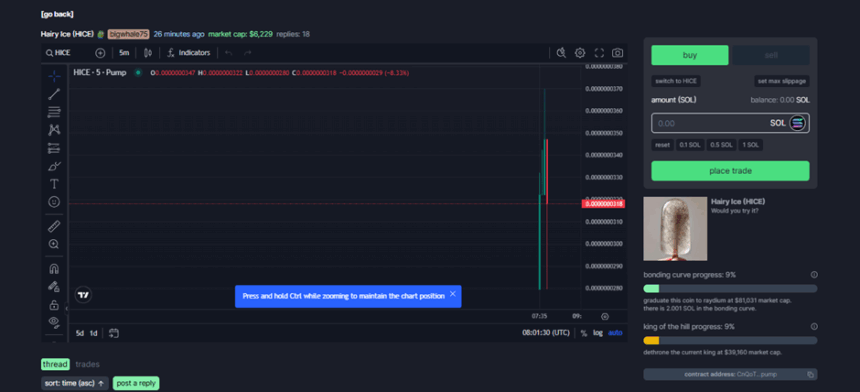The width and height of the screenshot is (860, 392).
Task: Open the go-to-date calendar icon
Action: (x=114, y=333)
